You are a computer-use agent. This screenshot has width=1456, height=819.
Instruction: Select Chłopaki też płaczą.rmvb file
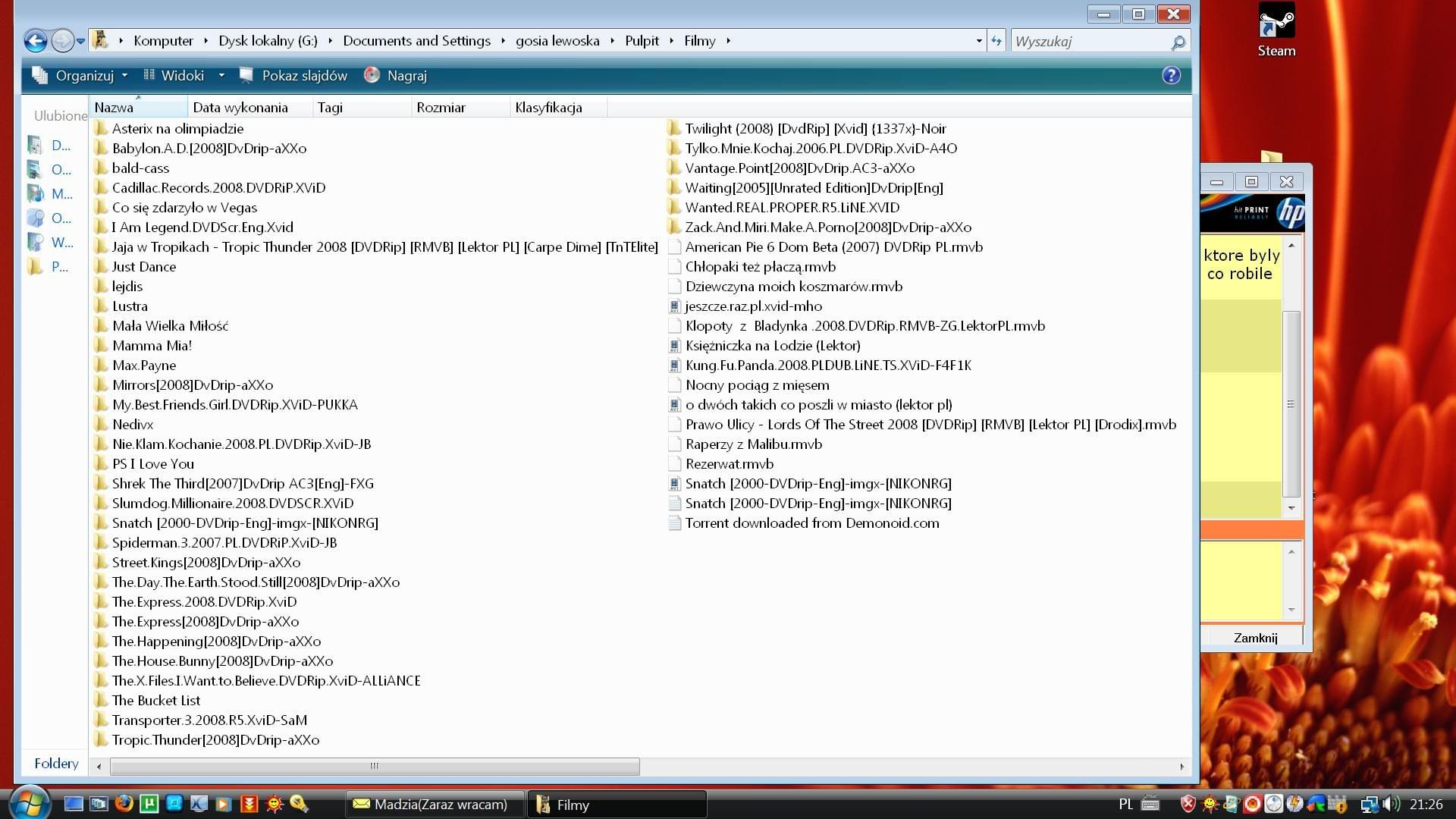pos(752,267)
